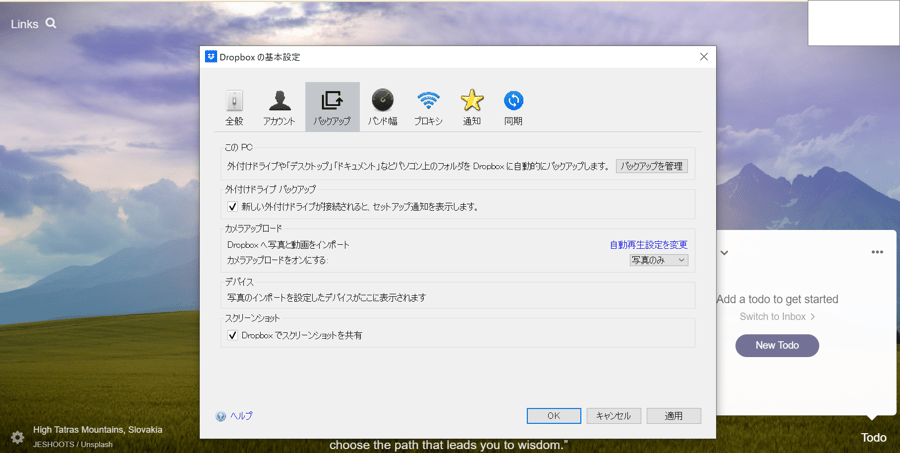This screenshot has width=900, height=453.
Task: Toggle the external drive setup notification checkbox
Action: click(x=232, y=207)
